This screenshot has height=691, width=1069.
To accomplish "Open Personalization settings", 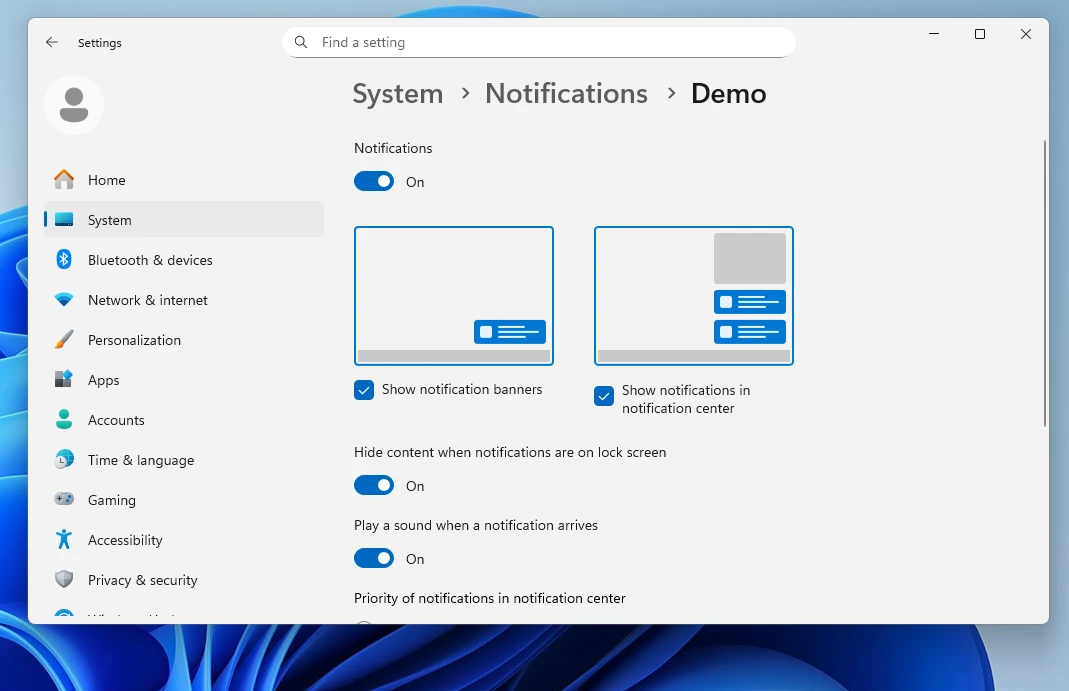I will pos(134,340).
